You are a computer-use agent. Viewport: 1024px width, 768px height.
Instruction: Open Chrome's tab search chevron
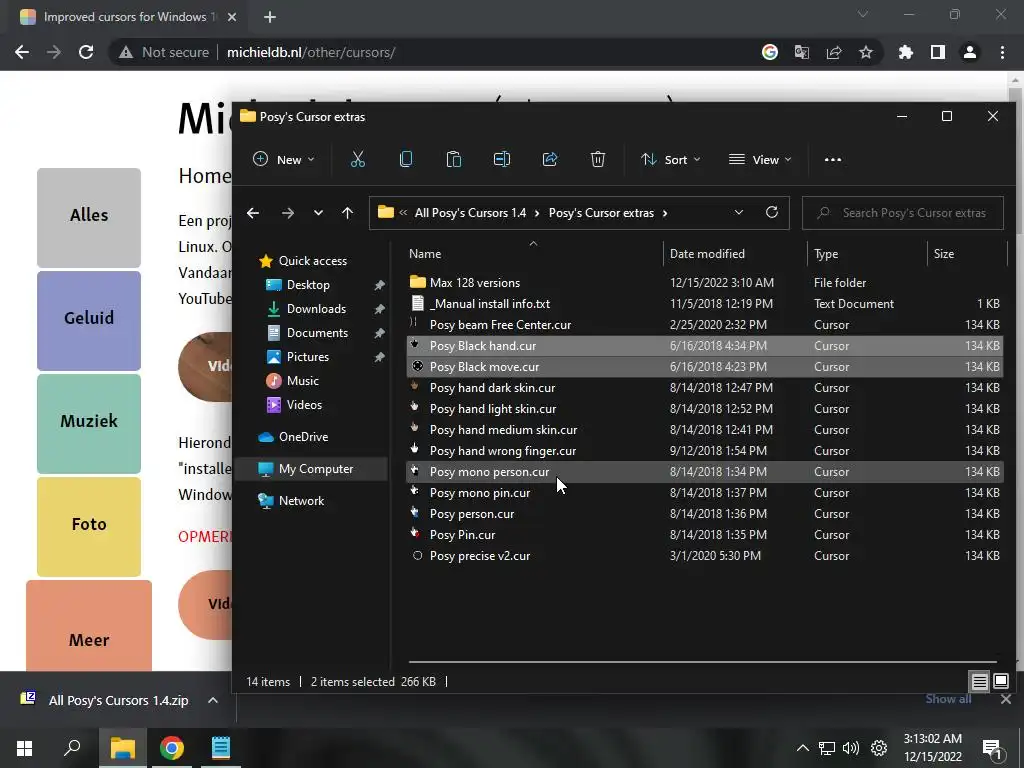click(863, 14)
